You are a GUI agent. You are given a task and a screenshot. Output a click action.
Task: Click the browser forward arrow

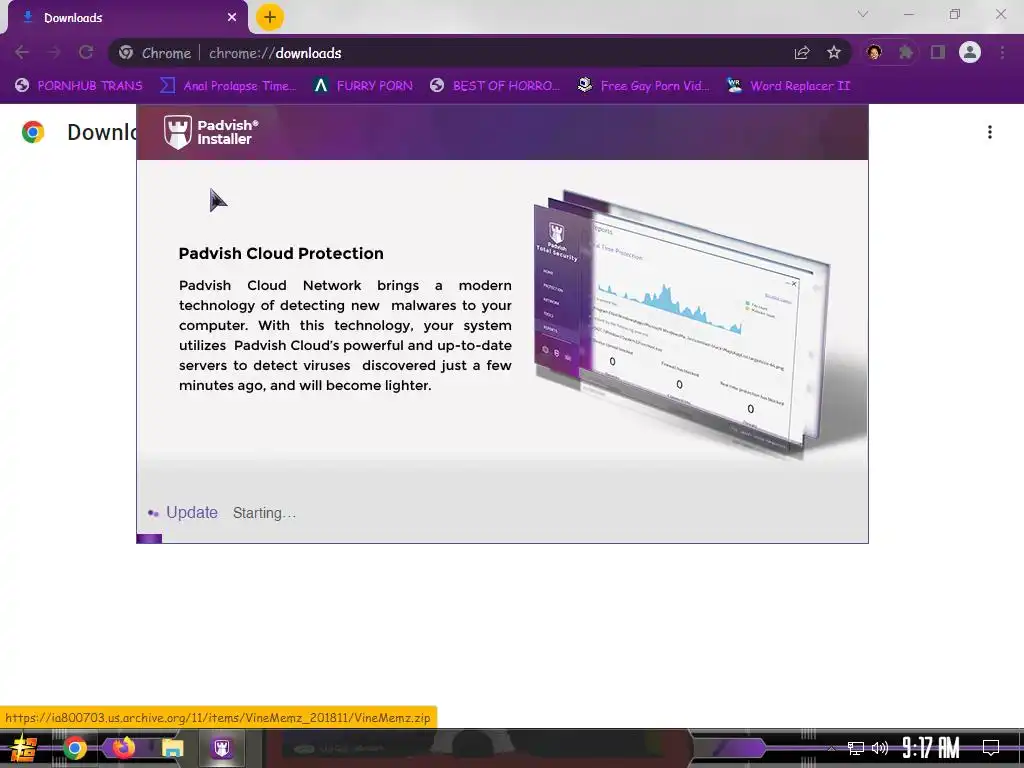coord(54,53)
